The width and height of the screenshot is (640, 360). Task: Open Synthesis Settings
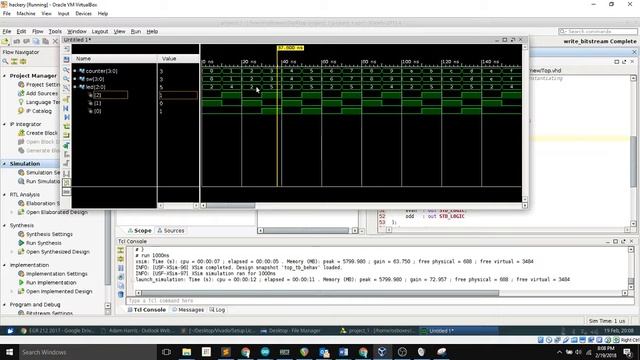point(45,234)
